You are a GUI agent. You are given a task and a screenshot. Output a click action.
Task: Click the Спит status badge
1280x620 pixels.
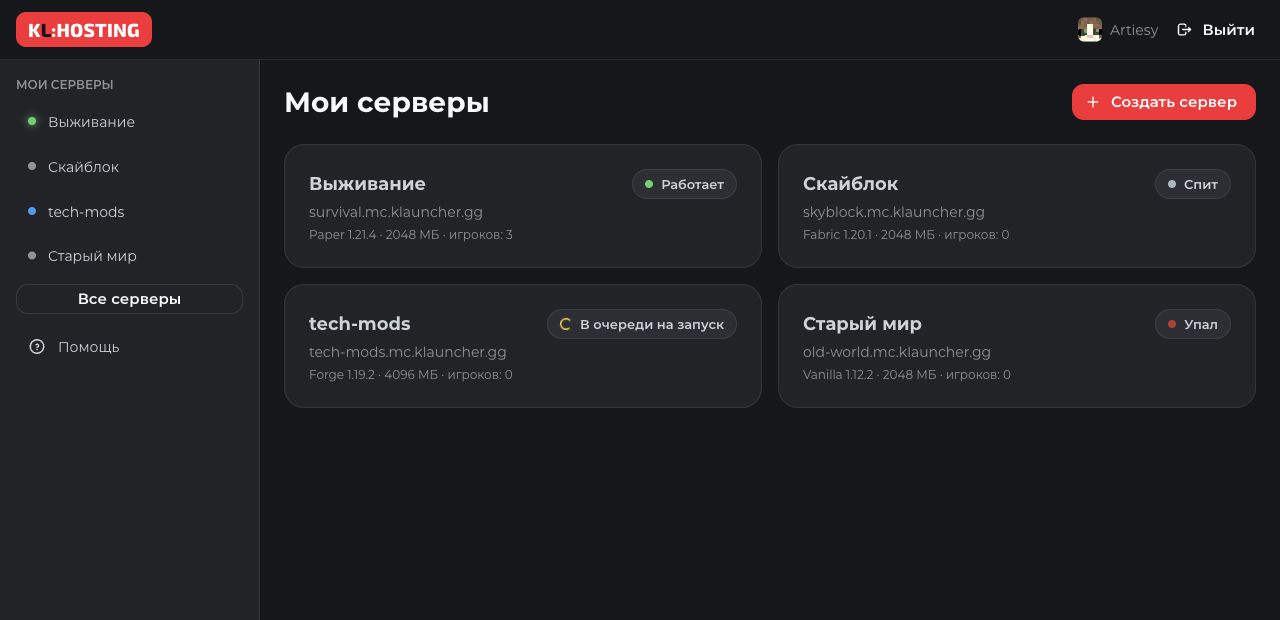click(x=1193, y=184)
